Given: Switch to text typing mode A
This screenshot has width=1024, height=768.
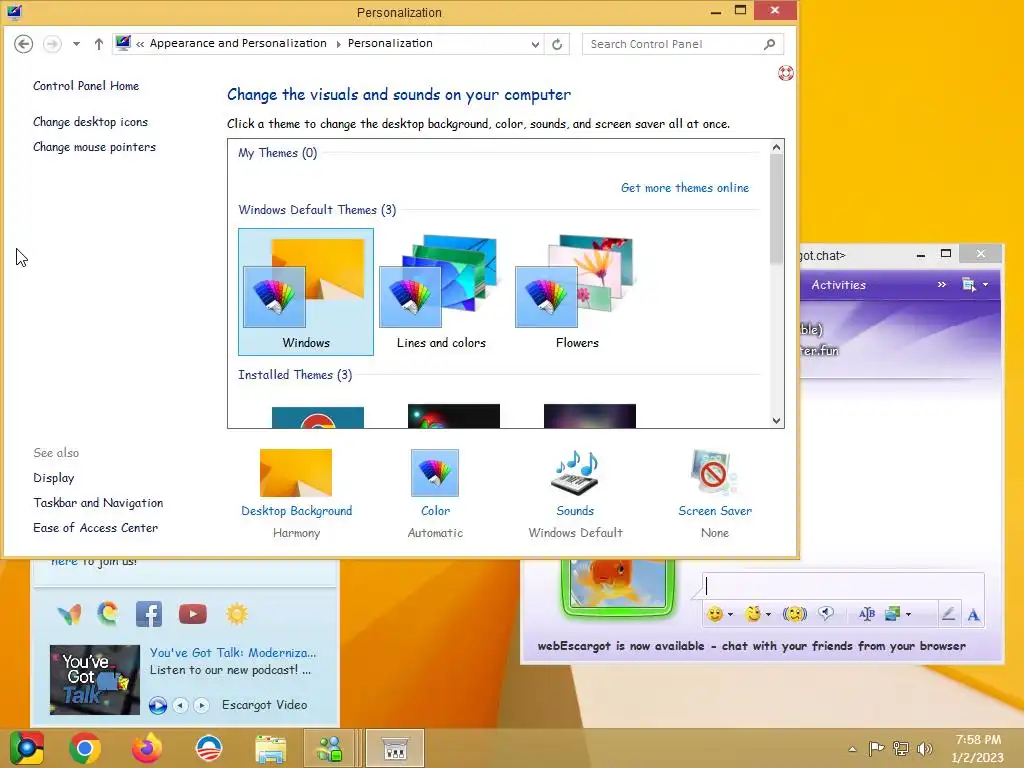Looking at the screenshot, I should pos(973,615).
